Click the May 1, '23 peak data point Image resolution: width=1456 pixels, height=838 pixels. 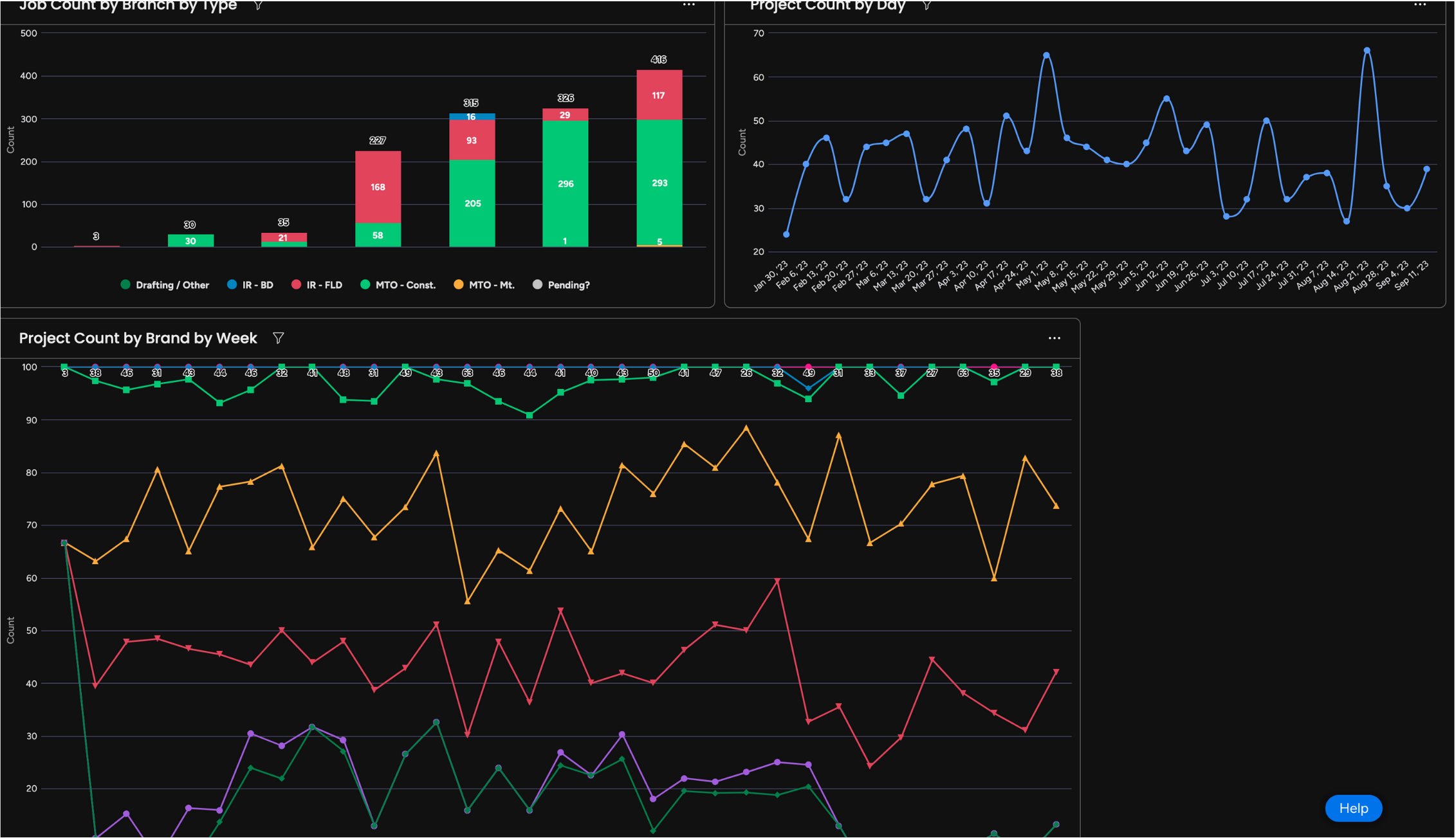point(1046,55)
